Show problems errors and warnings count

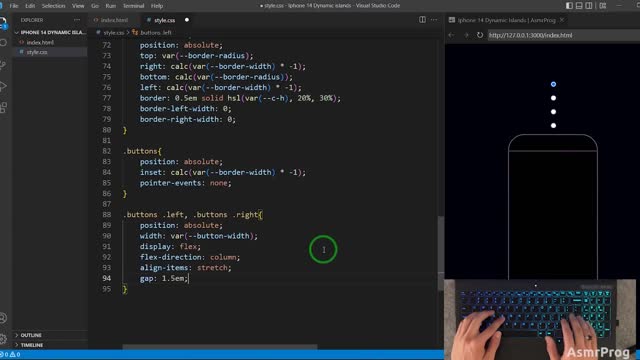point(11,354)
